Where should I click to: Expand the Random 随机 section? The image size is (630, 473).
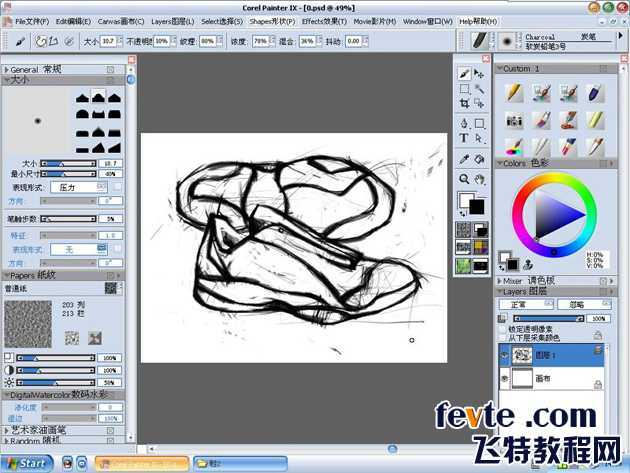tap(6, 441)
